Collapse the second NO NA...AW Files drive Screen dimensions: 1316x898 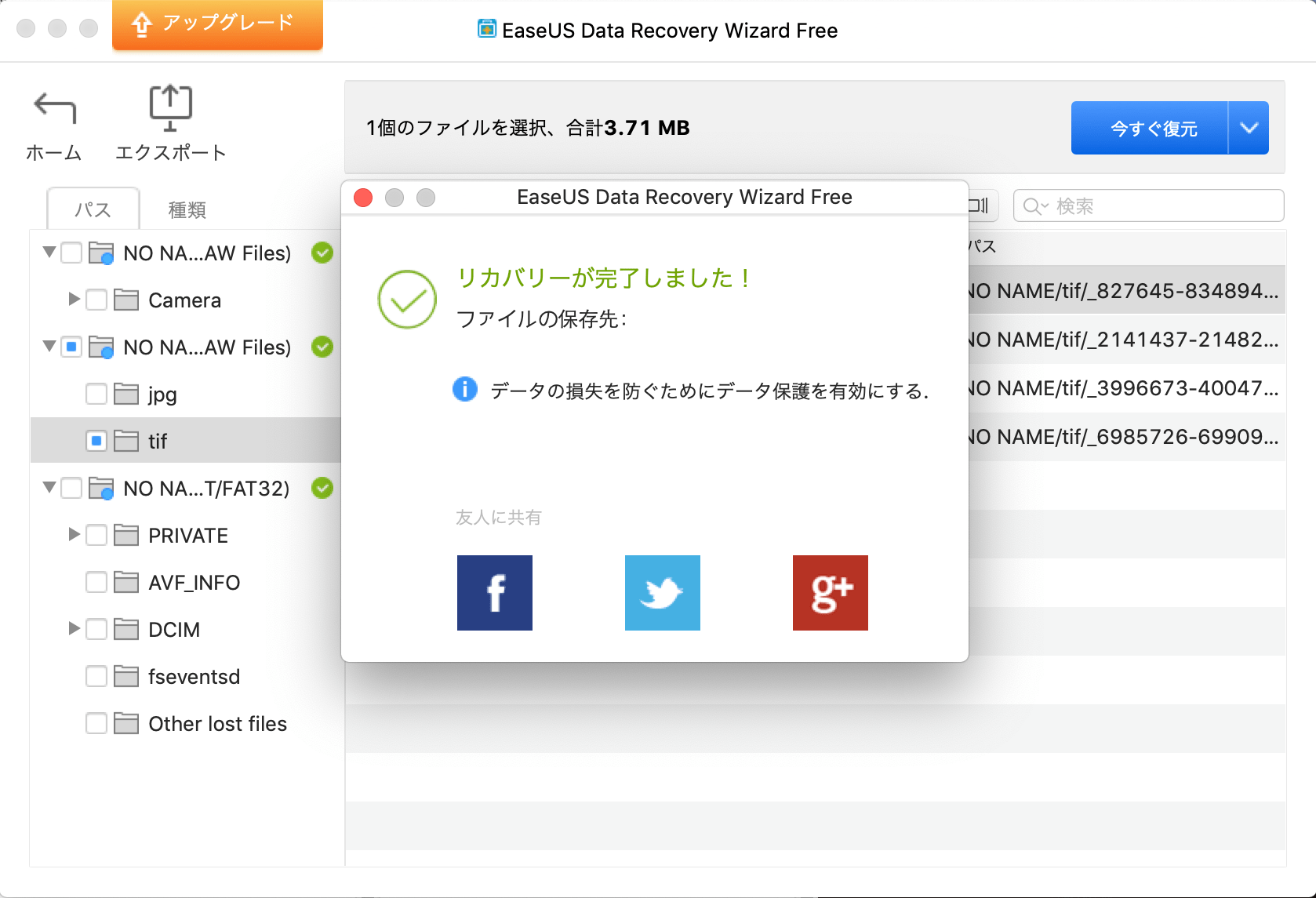(49, 346)
